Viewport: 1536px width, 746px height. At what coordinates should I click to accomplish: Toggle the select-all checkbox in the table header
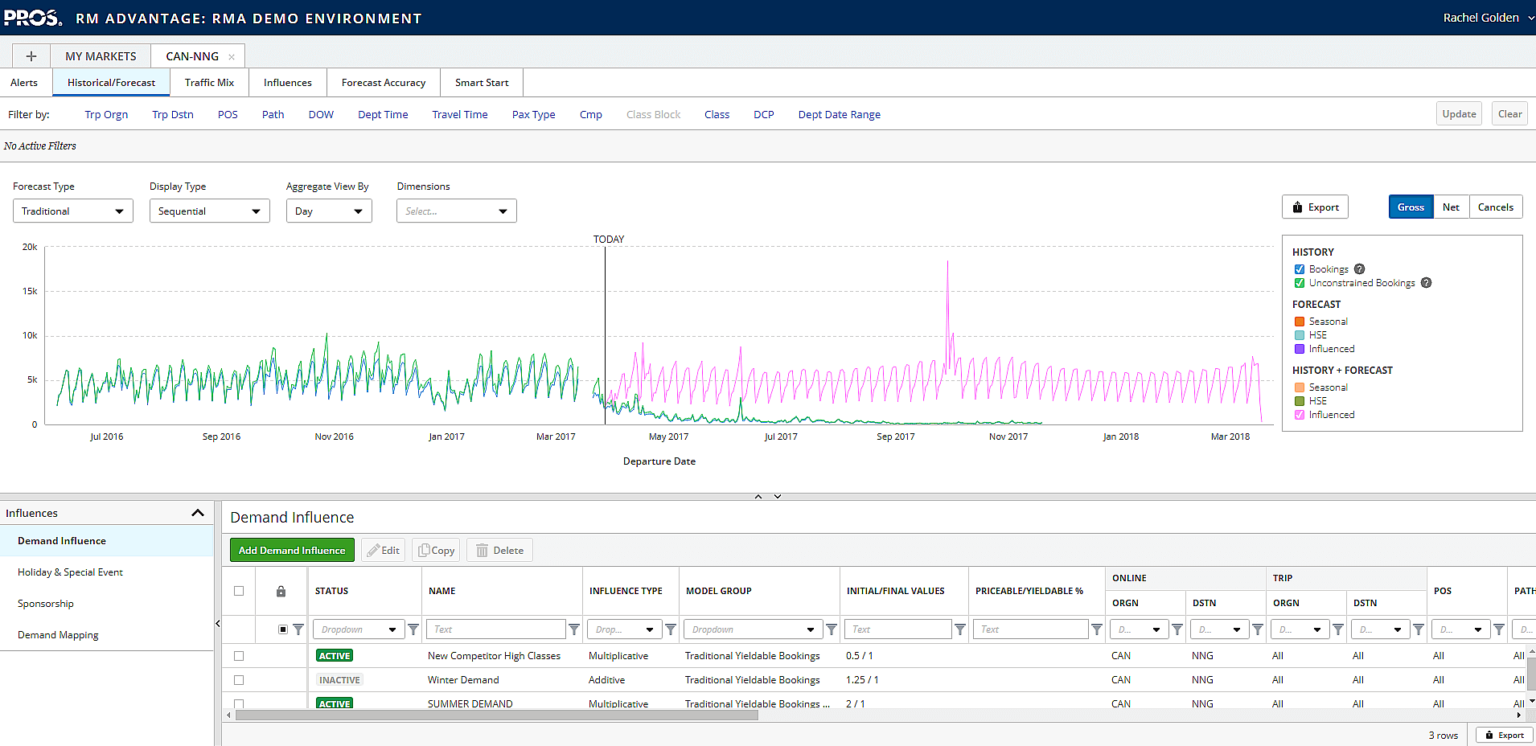tap(238, 591)
